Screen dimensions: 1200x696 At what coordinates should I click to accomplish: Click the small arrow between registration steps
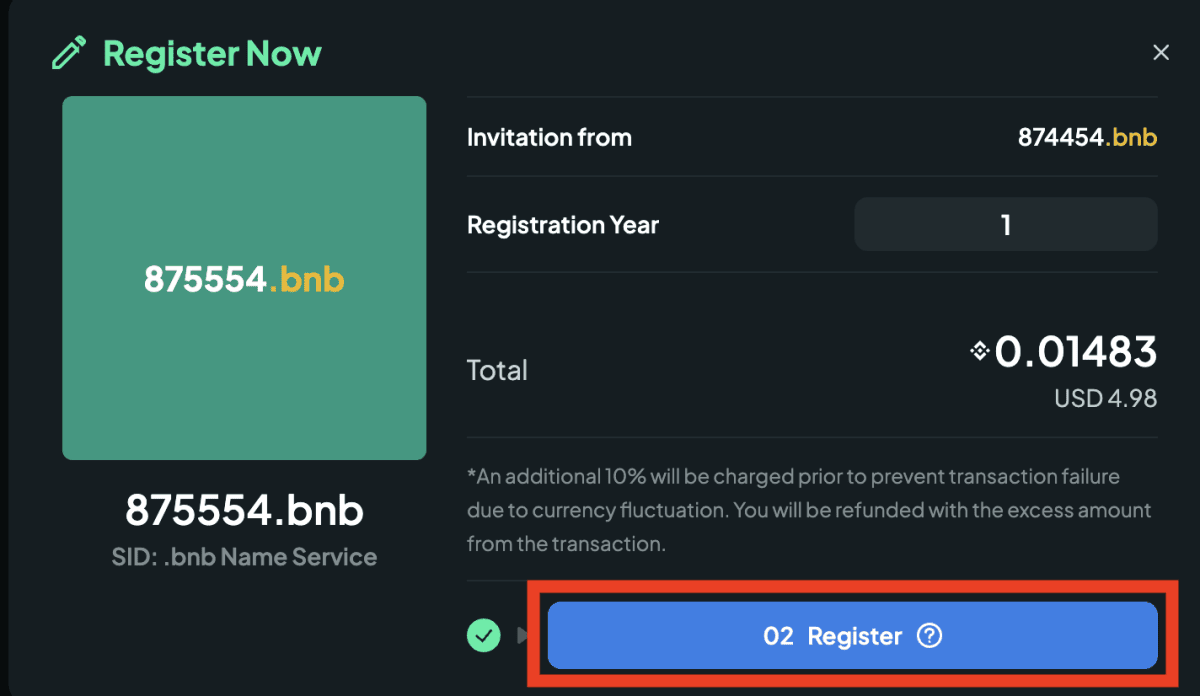point(523,635)
